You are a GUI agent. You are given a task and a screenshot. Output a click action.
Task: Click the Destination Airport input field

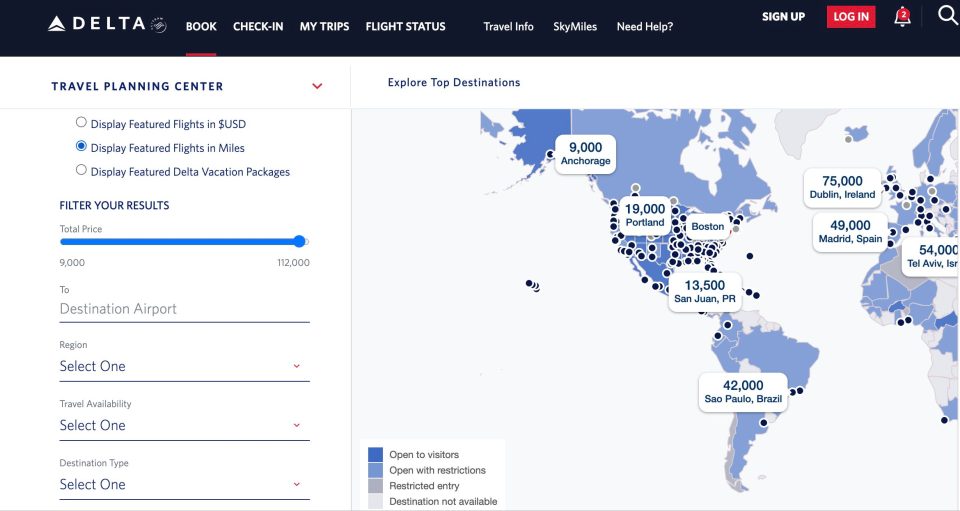click(x=184, y=309)
